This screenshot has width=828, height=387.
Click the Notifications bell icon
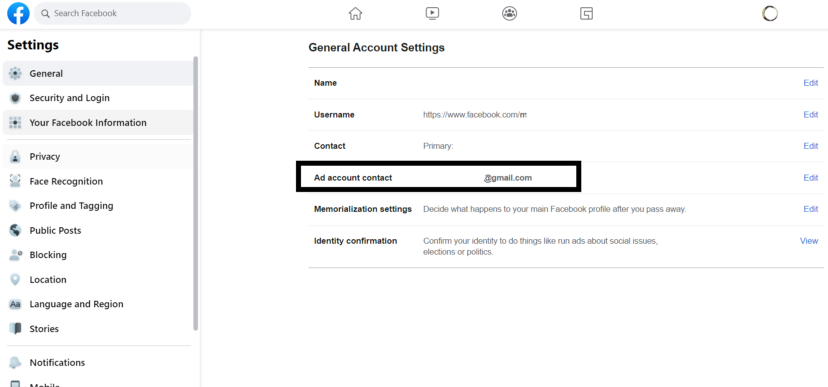coord(15,363)
